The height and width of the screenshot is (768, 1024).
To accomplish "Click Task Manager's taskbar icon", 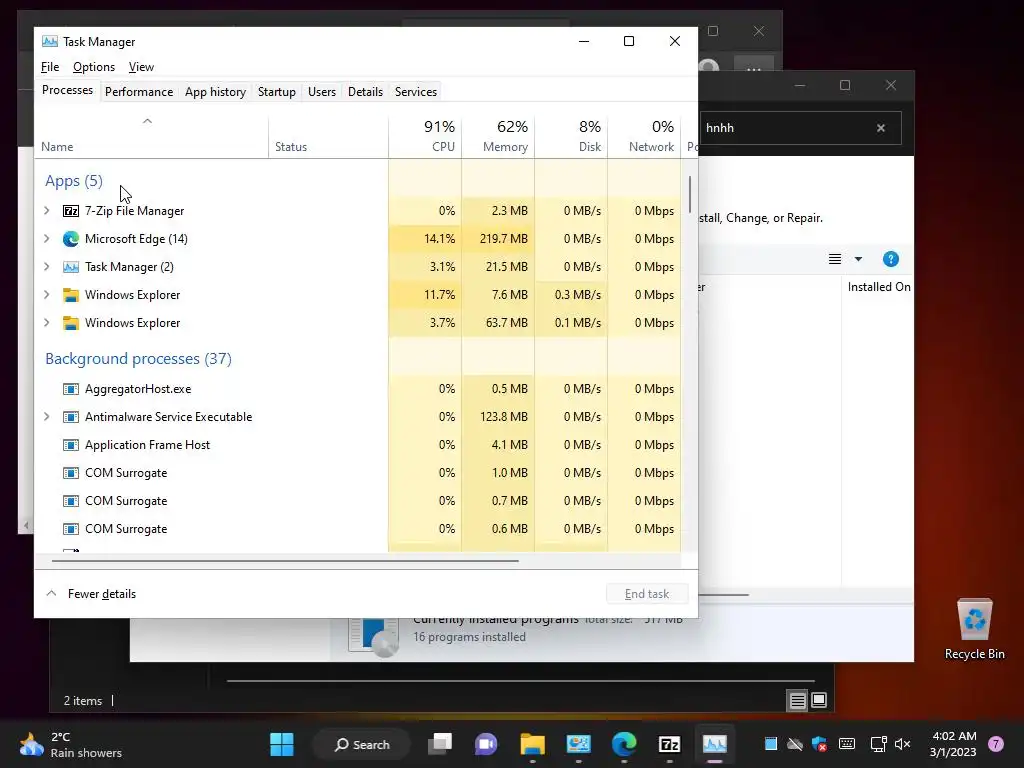I will click(714, 744).
